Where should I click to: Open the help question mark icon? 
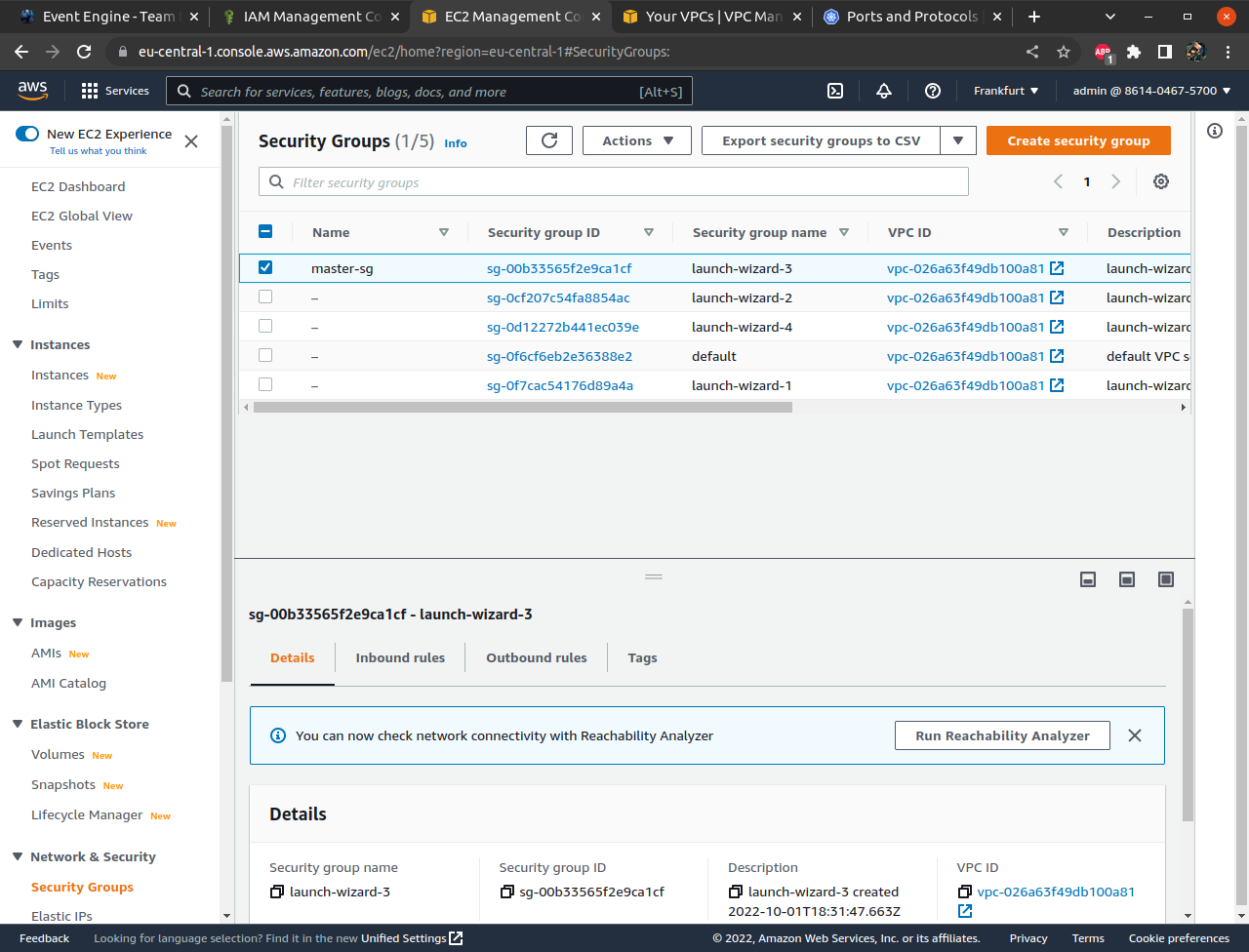933,91
